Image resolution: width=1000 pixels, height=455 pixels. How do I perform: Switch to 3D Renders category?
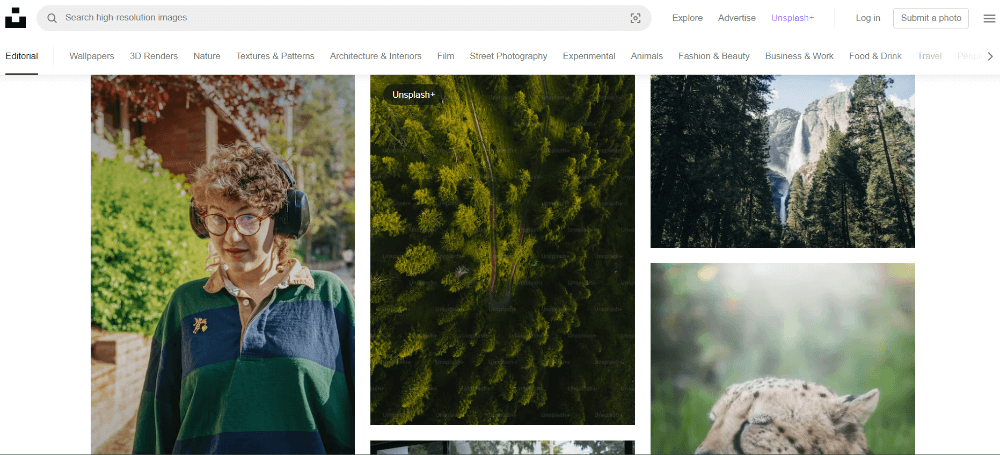[154, 56]
